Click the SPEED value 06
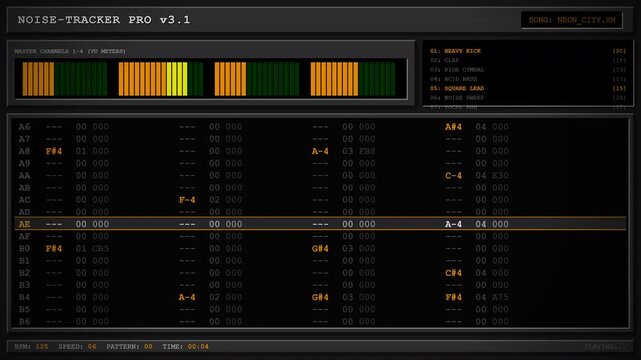The image size is (641, 360). pyautogui.click(x=92, y=347)
